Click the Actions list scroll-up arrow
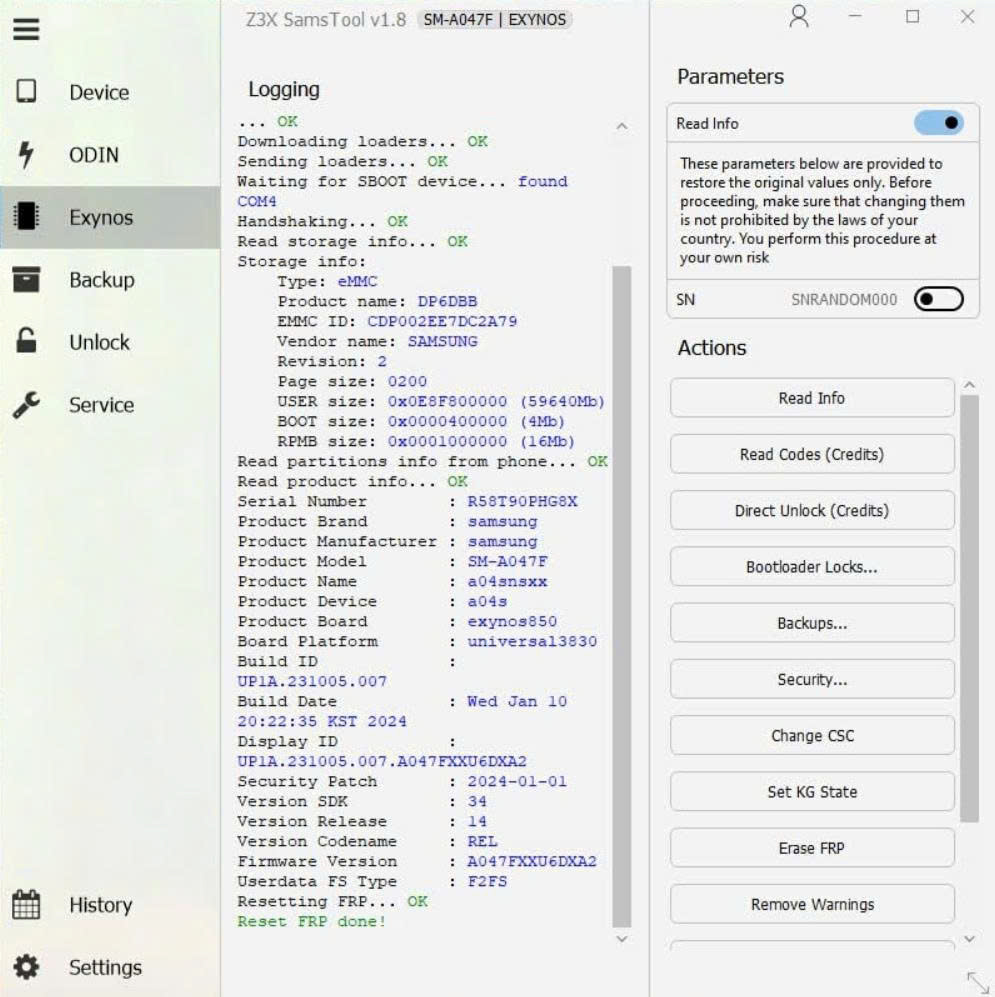The width and height of the screenshot is (995, 997). pos(970,385)
